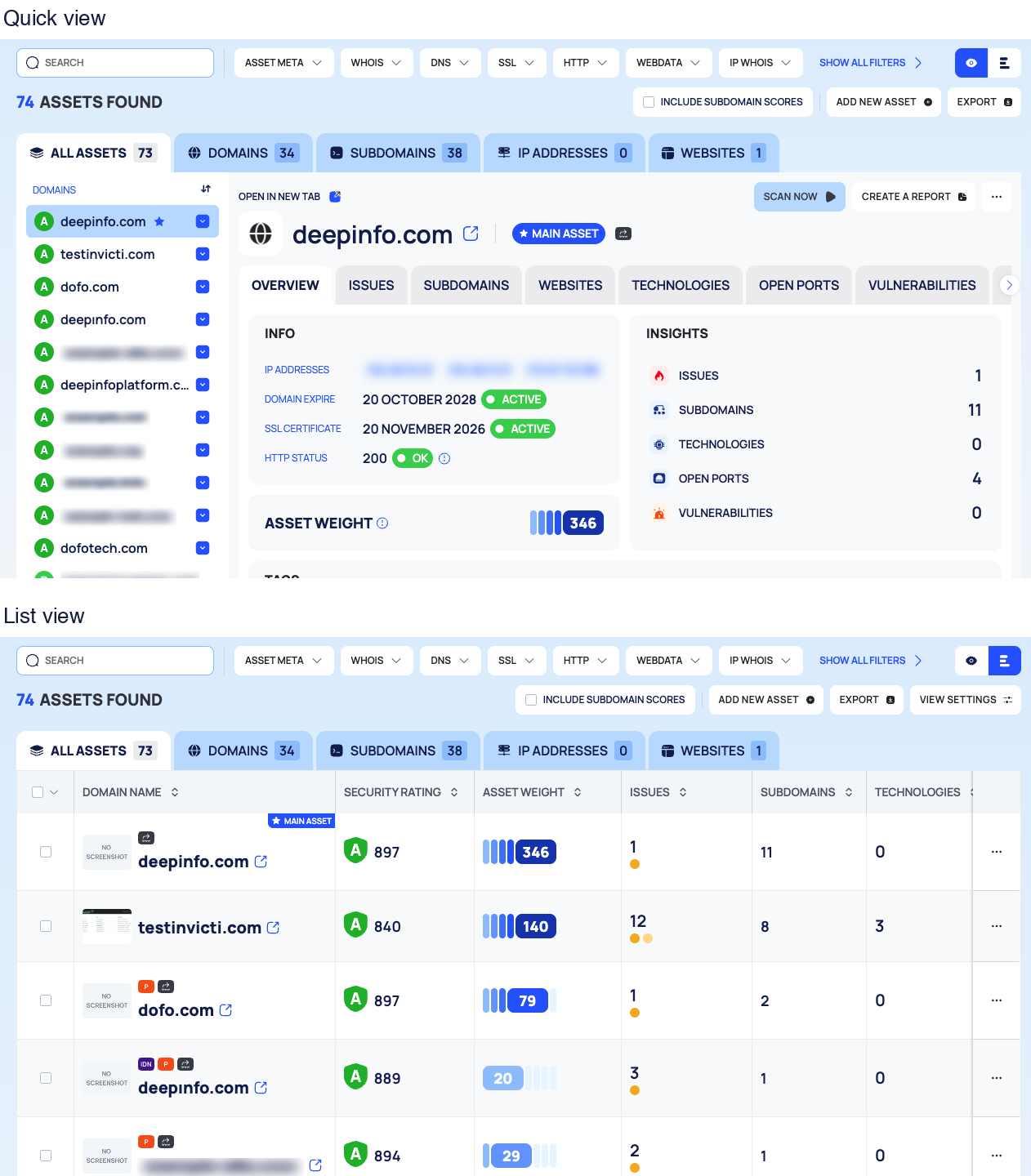1031x1176 pixels.
Task: Click SHOW ALL FILTERS link in quick view
Action: pos(871,63)
